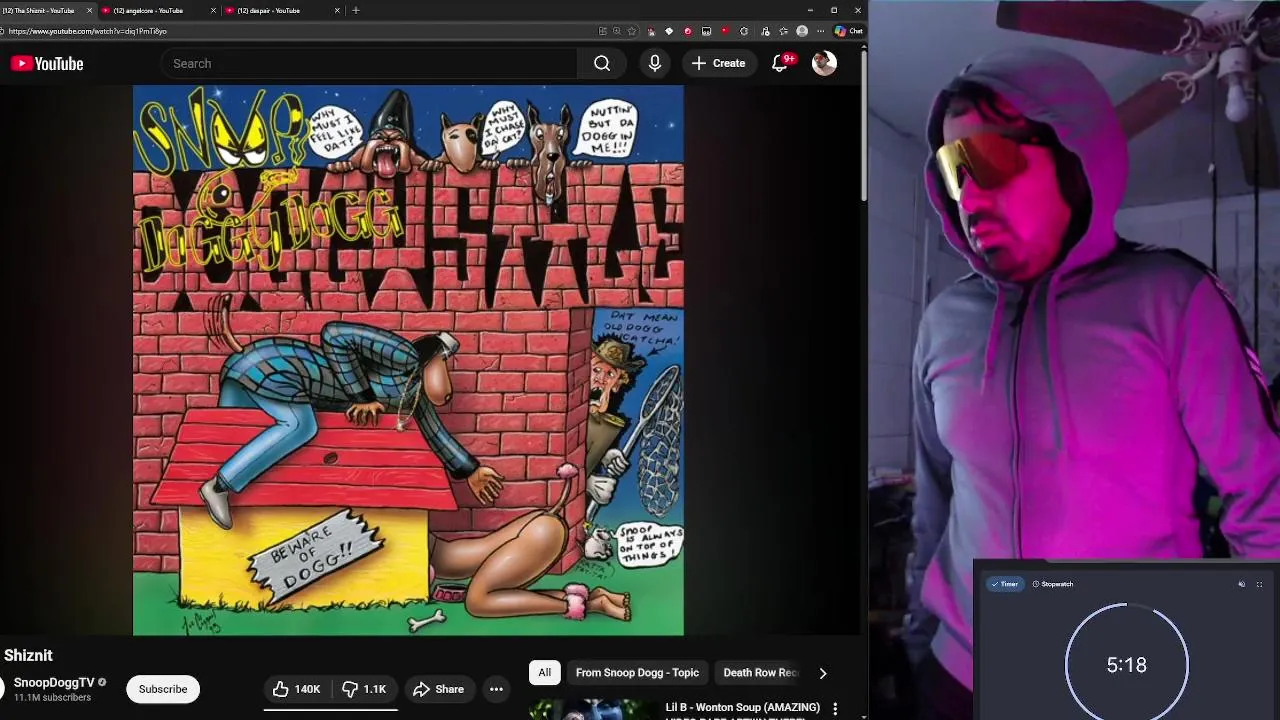Click the Shiznit video title
The image size is (1280, 720).
tap(28, 655)
